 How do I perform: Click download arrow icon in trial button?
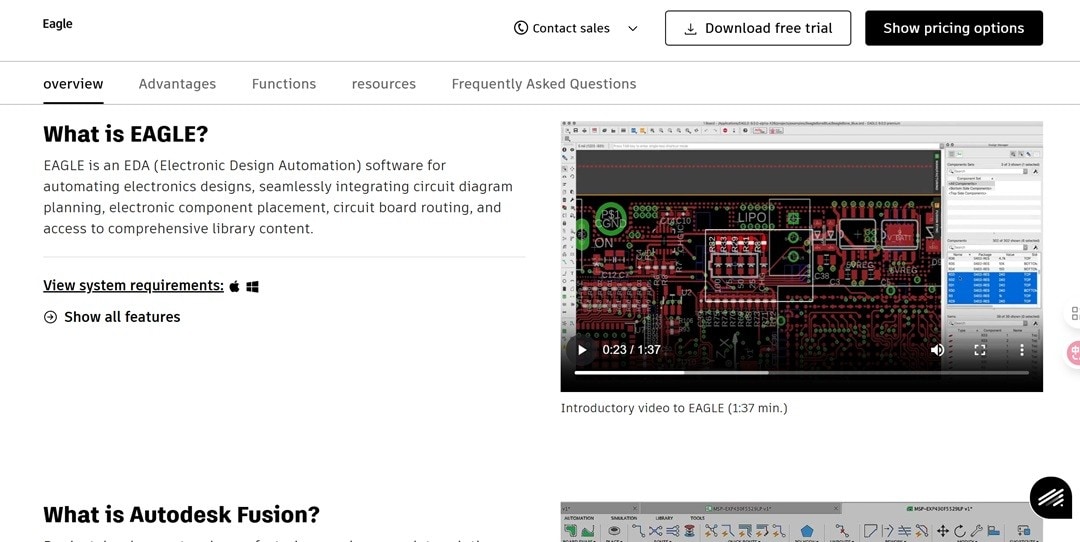[x=690, y=29]
